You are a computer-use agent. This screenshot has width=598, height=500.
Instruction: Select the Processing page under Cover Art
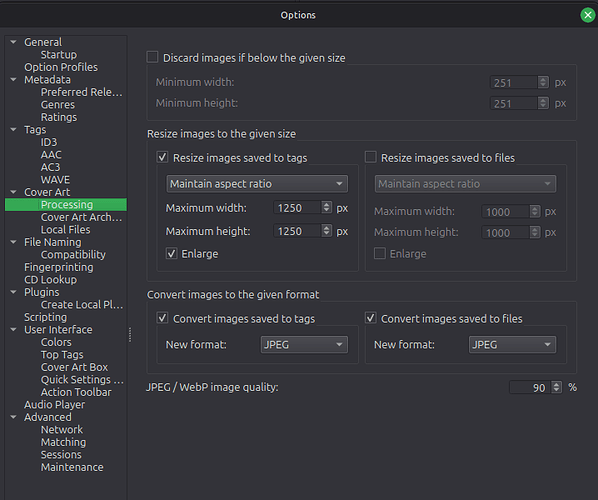tap(67, 204)
